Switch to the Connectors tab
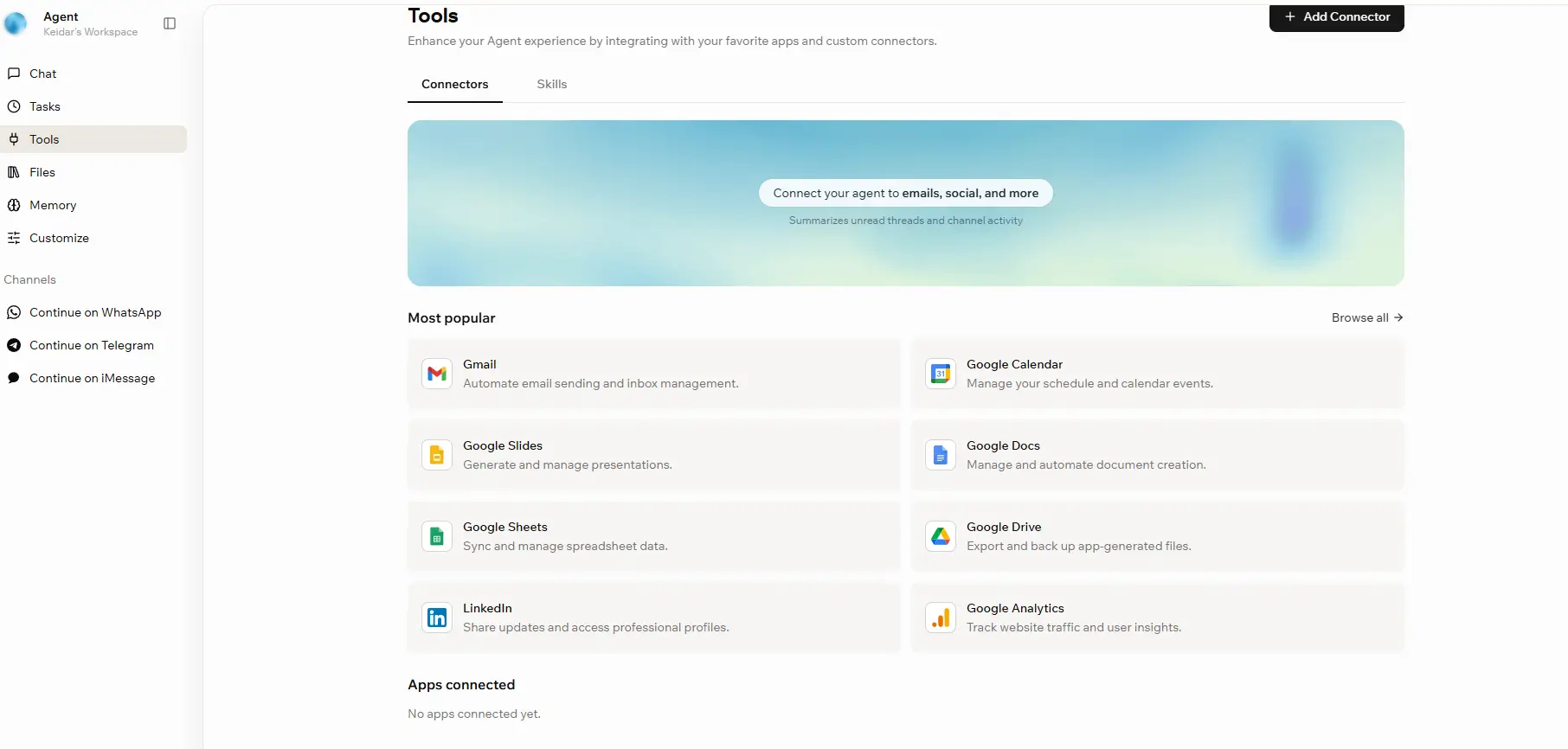The height and width of the screenshot is (749, 1568). 455,84
